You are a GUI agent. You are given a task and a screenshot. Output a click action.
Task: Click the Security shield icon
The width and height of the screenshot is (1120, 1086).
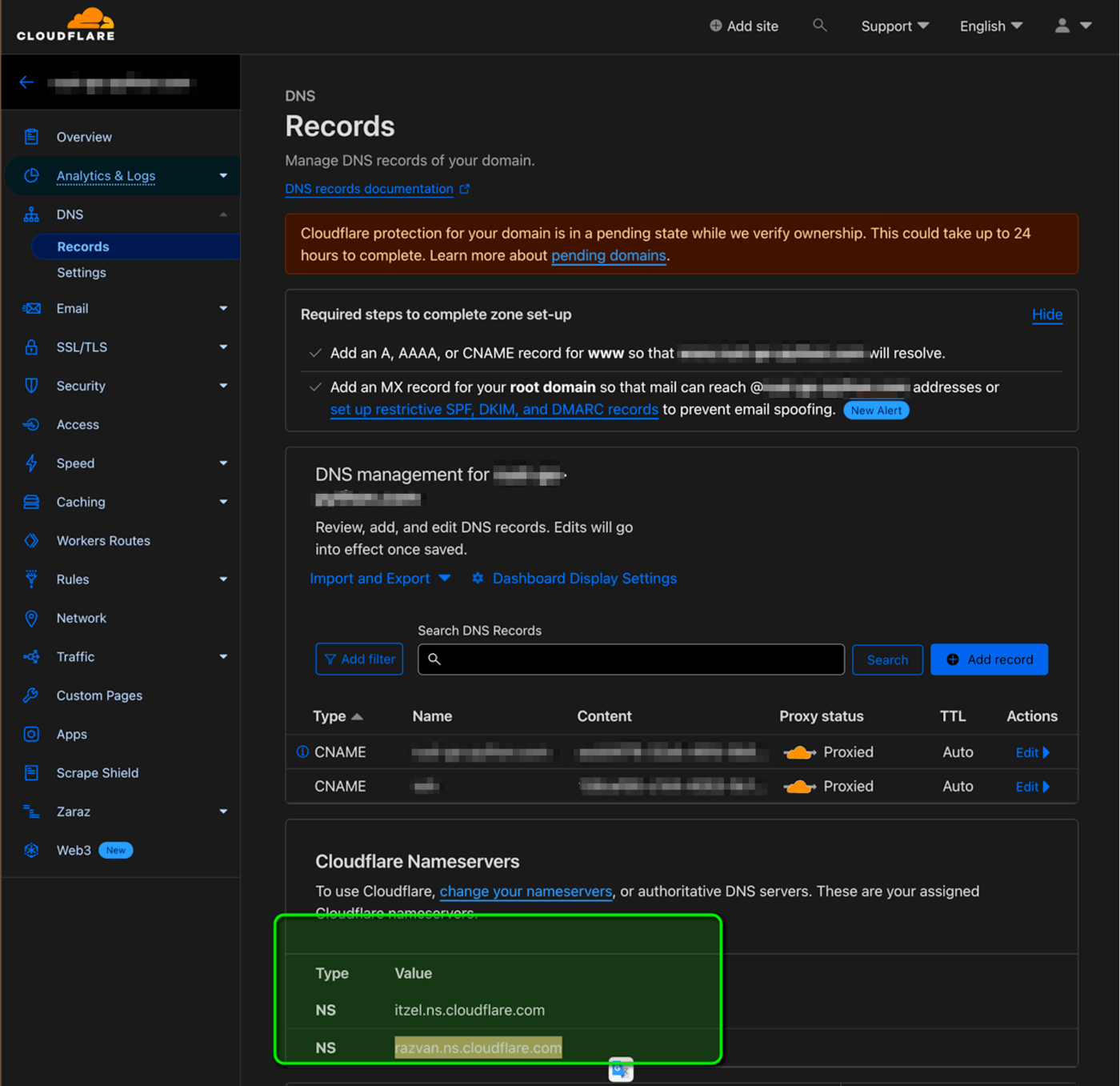[31, 386]
